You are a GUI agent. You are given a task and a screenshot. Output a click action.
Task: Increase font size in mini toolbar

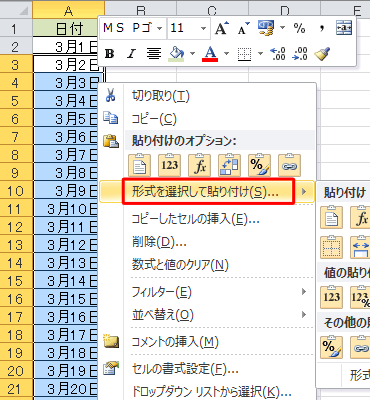(x=222, y=28)
